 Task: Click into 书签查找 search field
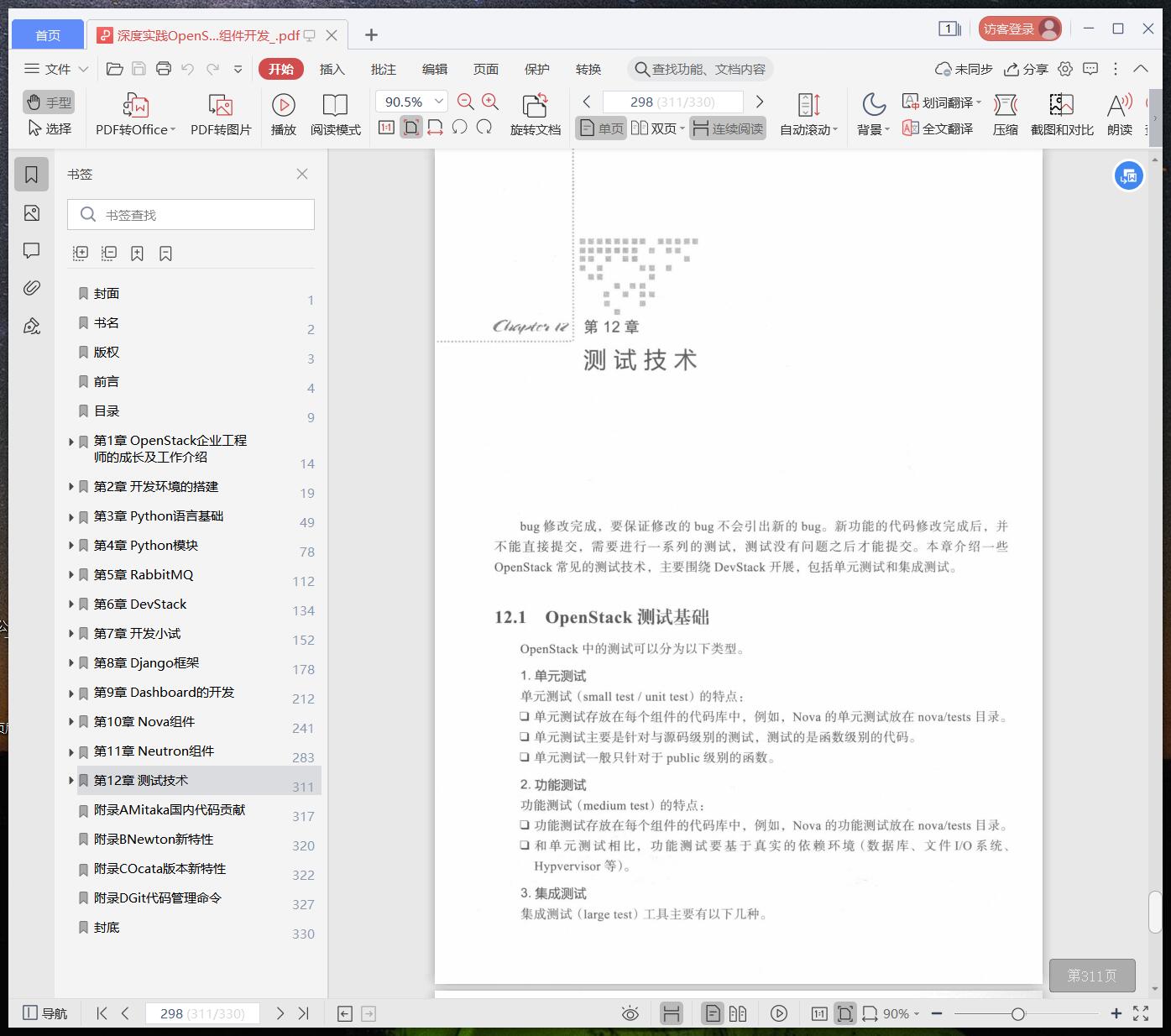coord(191,215)
